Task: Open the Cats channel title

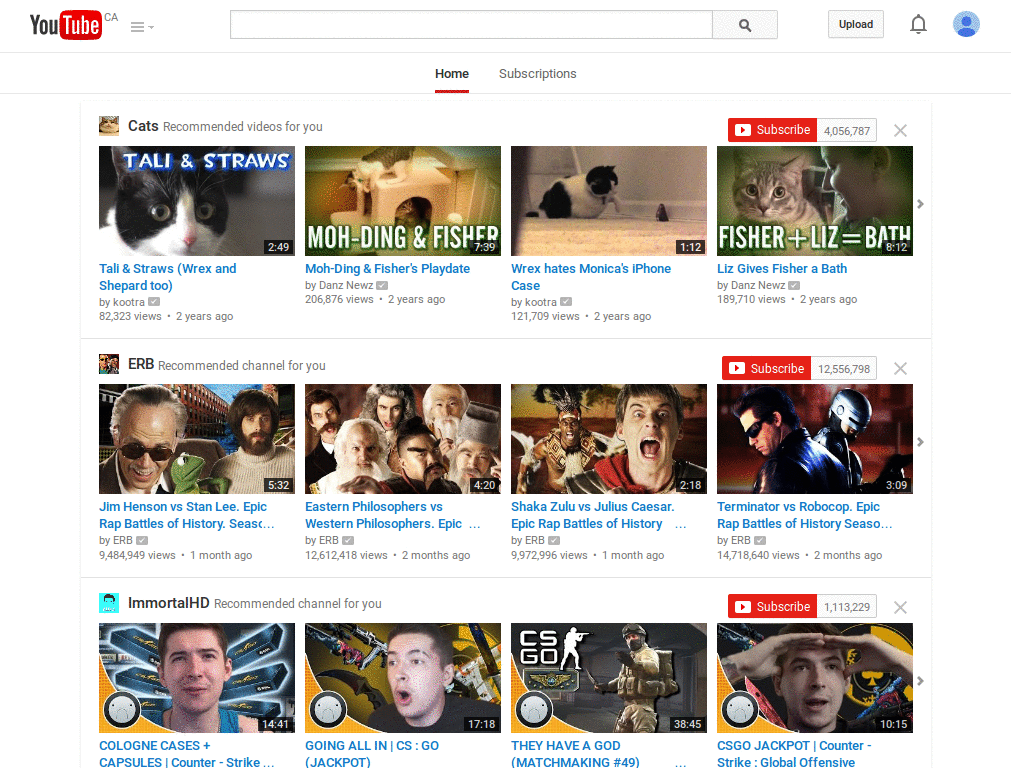Action: pos(143,125)
